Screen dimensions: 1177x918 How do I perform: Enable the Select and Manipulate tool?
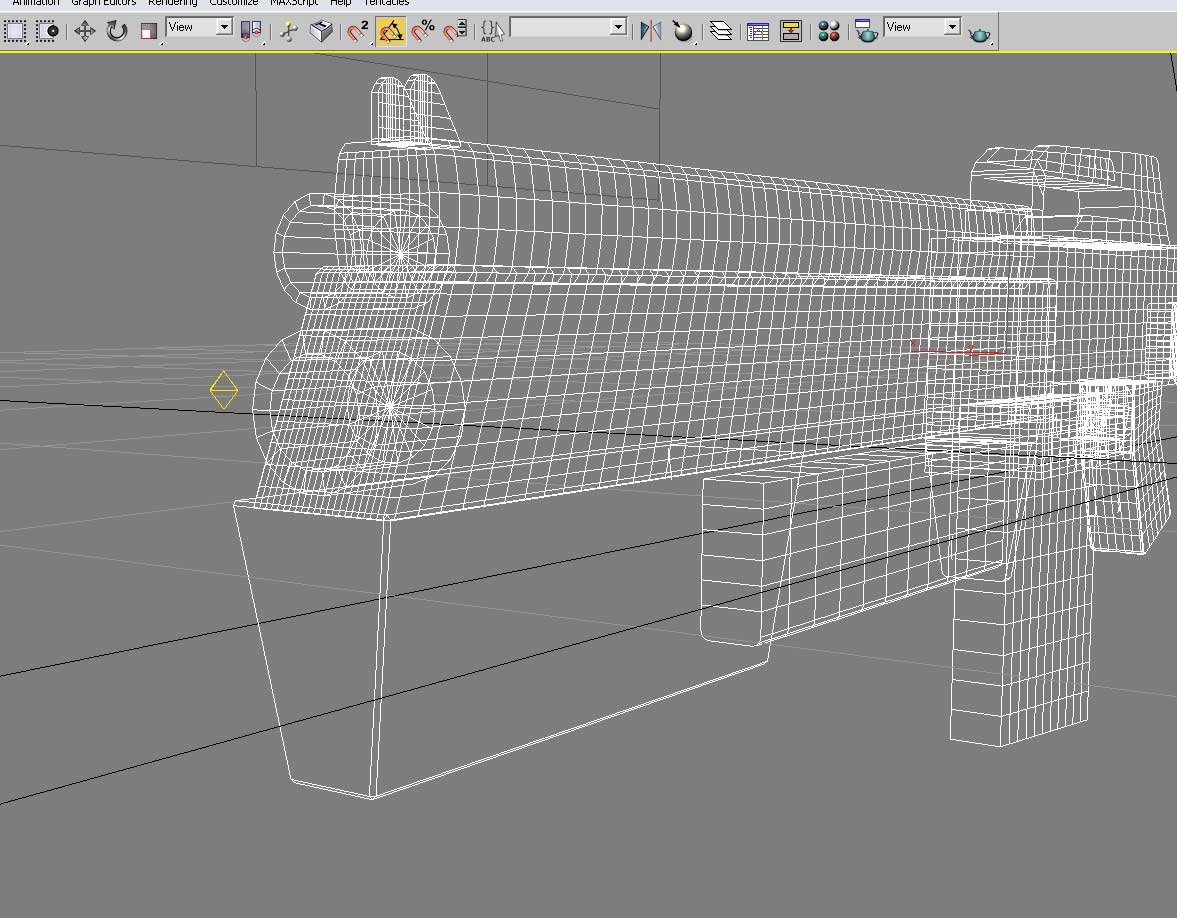coord(289,32)
